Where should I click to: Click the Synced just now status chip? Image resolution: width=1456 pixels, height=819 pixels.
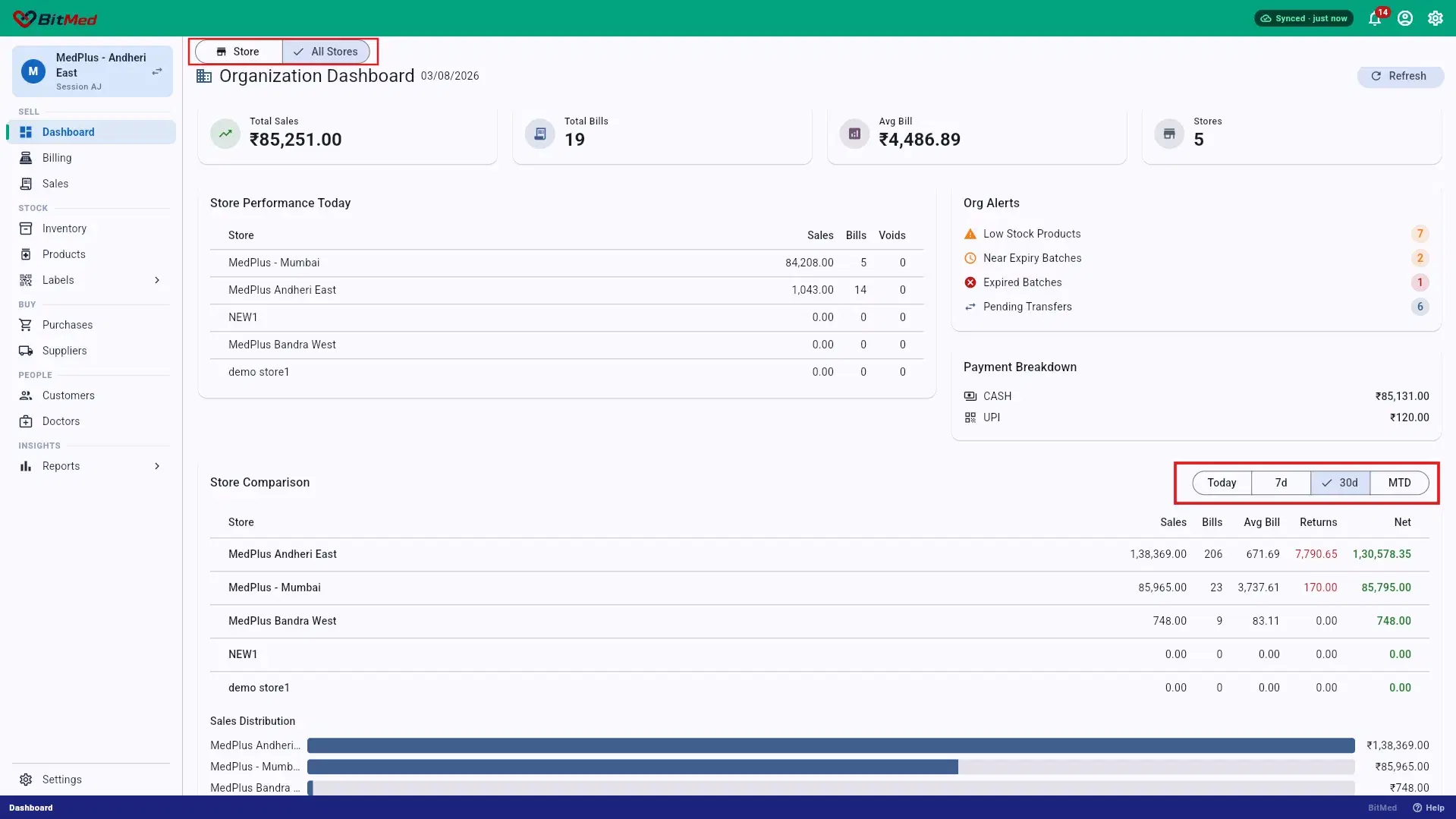tap(1303, 18)
